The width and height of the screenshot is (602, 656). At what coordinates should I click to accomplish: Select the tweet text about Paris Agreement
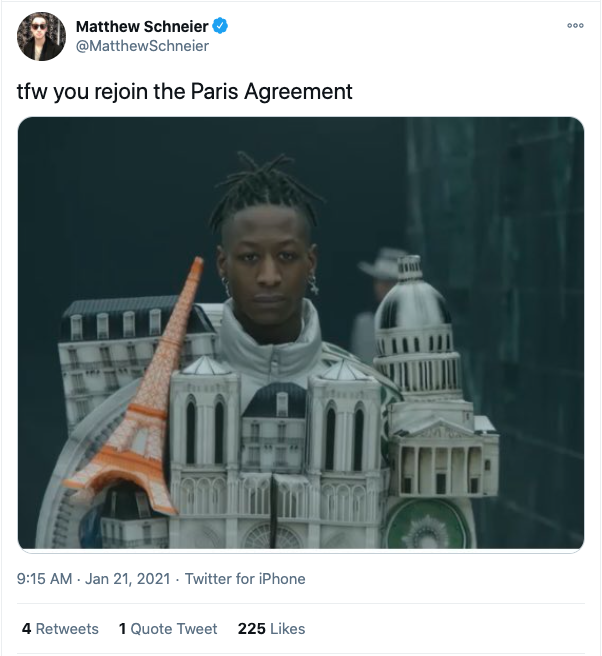coord(184,91)
